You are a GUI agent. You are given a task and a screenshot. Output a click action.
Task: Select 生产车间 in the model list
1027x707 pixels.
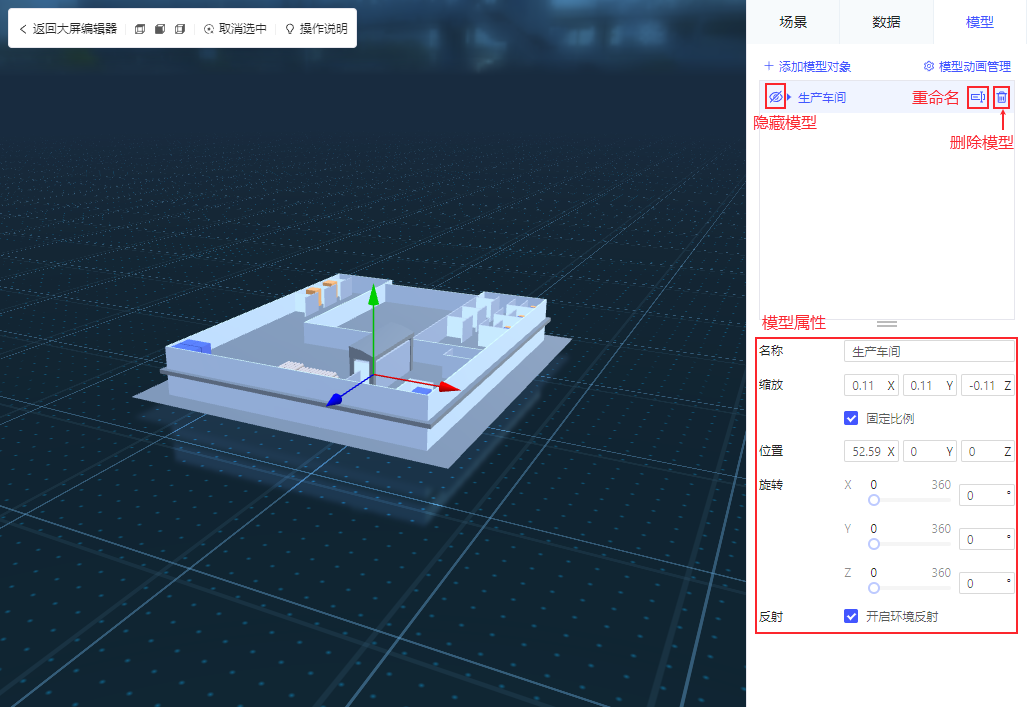[x=822, y=98]
